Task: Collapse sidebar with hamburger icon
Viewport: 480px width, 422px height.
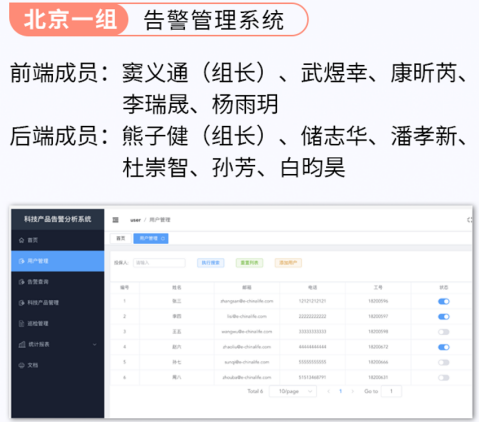Action: tap(115, 220)
